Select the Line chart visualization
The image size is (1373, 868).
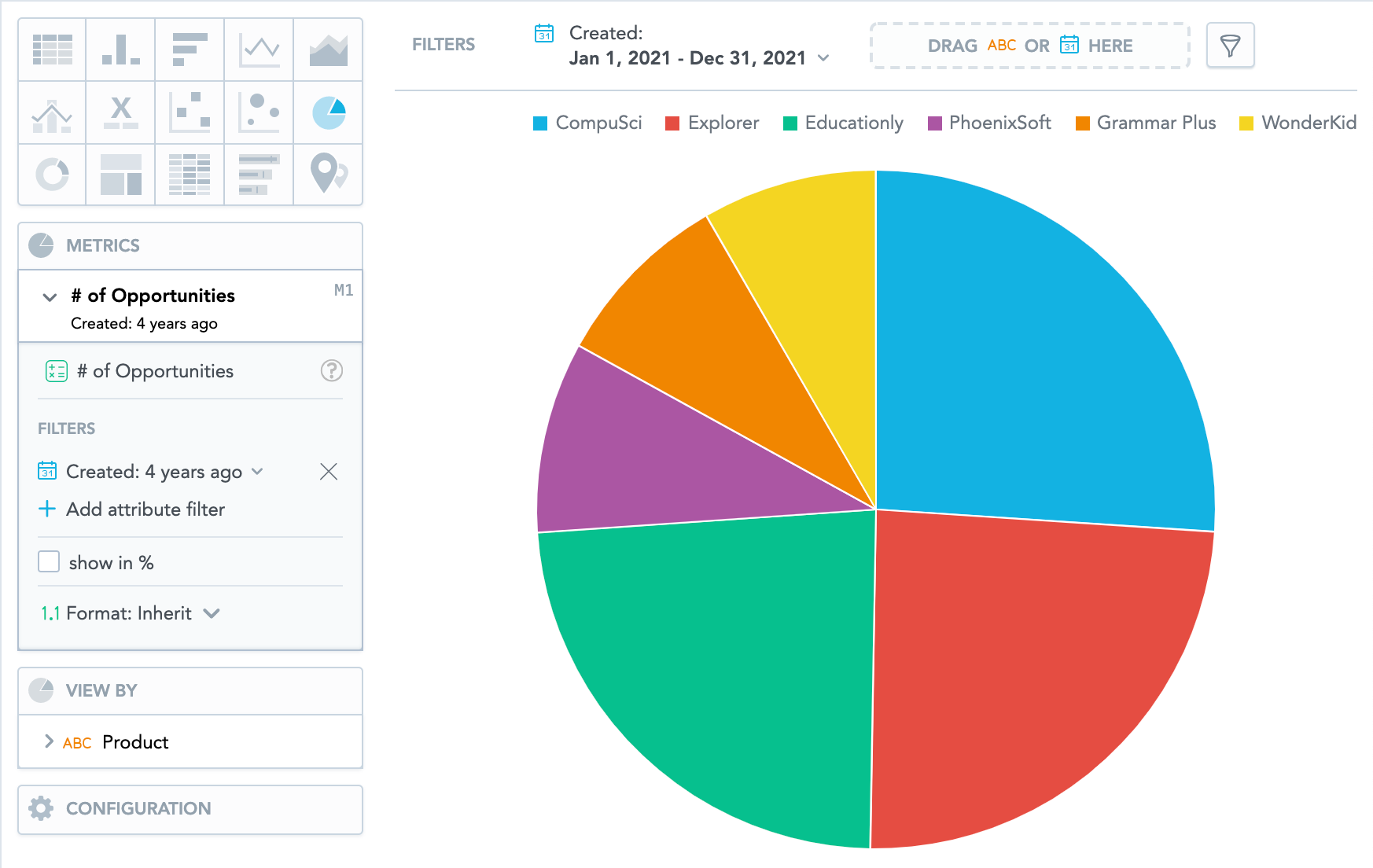click(258, 50)
